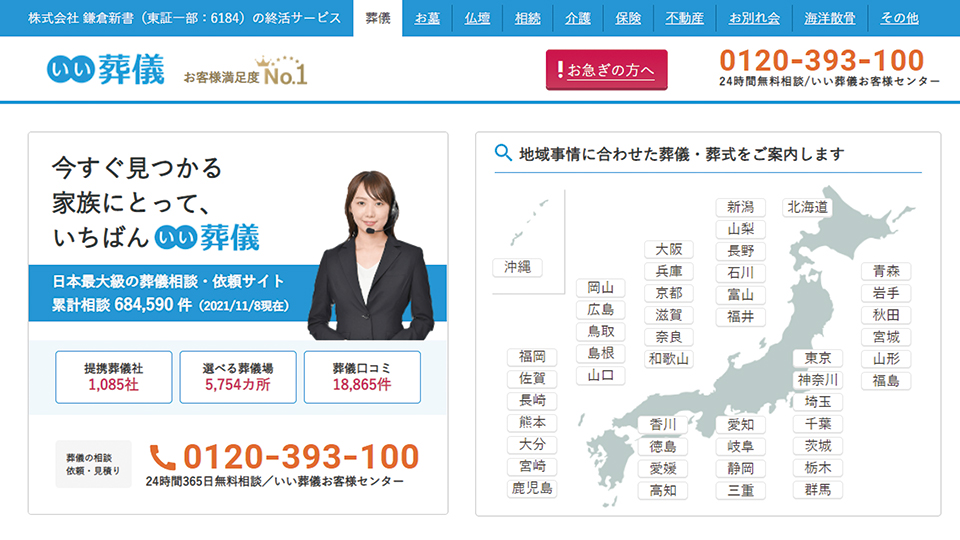Click the operator woman photo
960x540 pixels.
pyautogui.click(x=372, y=255)
